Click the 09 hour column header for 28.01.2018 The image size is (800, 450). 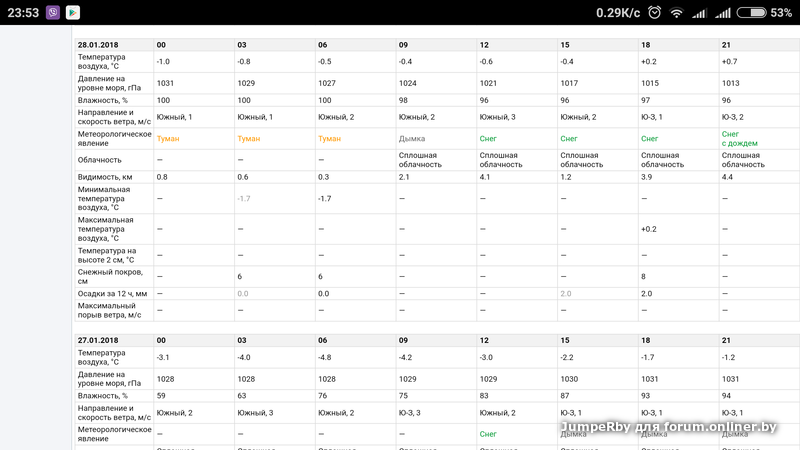point(403,45)
